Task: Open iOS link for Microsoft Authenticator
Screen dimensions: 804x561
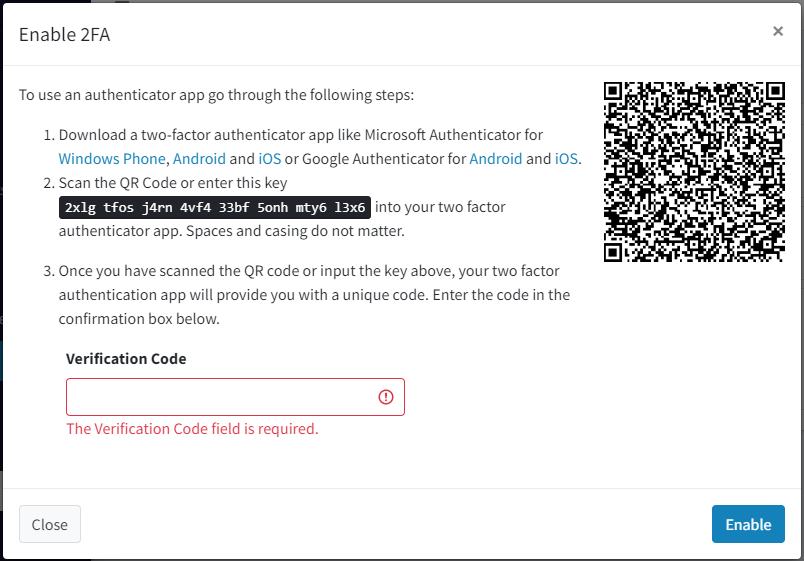Action: coord(270,159)
